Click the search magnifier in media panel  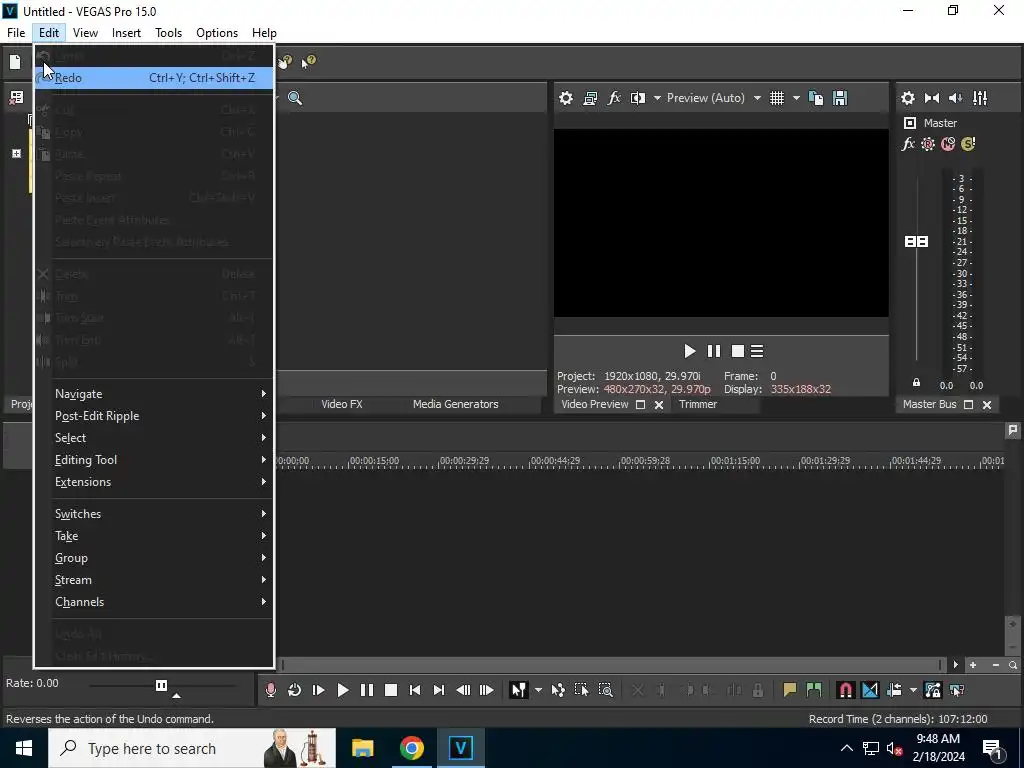tap(295, 98)
